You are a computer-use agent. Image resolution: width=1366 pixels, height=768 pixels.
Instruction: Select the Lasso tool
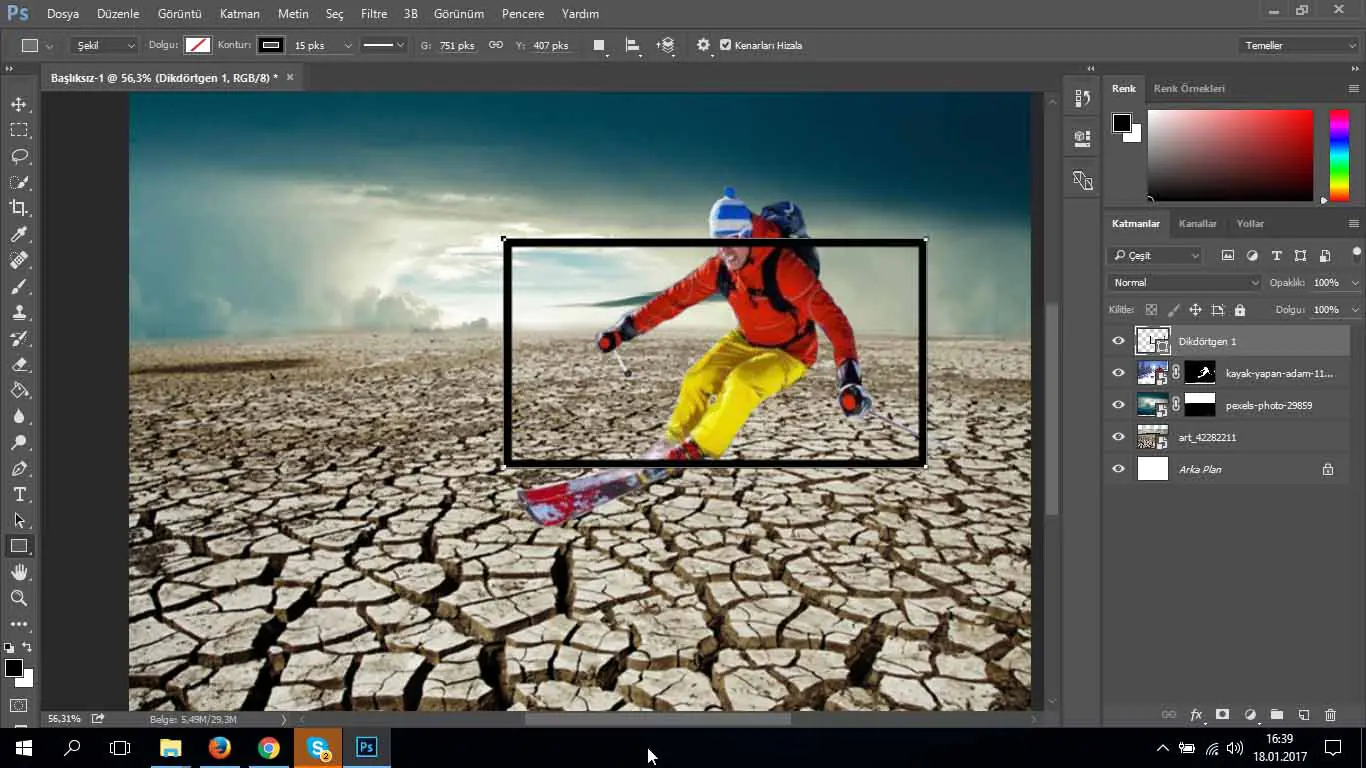tap(19, 156)
